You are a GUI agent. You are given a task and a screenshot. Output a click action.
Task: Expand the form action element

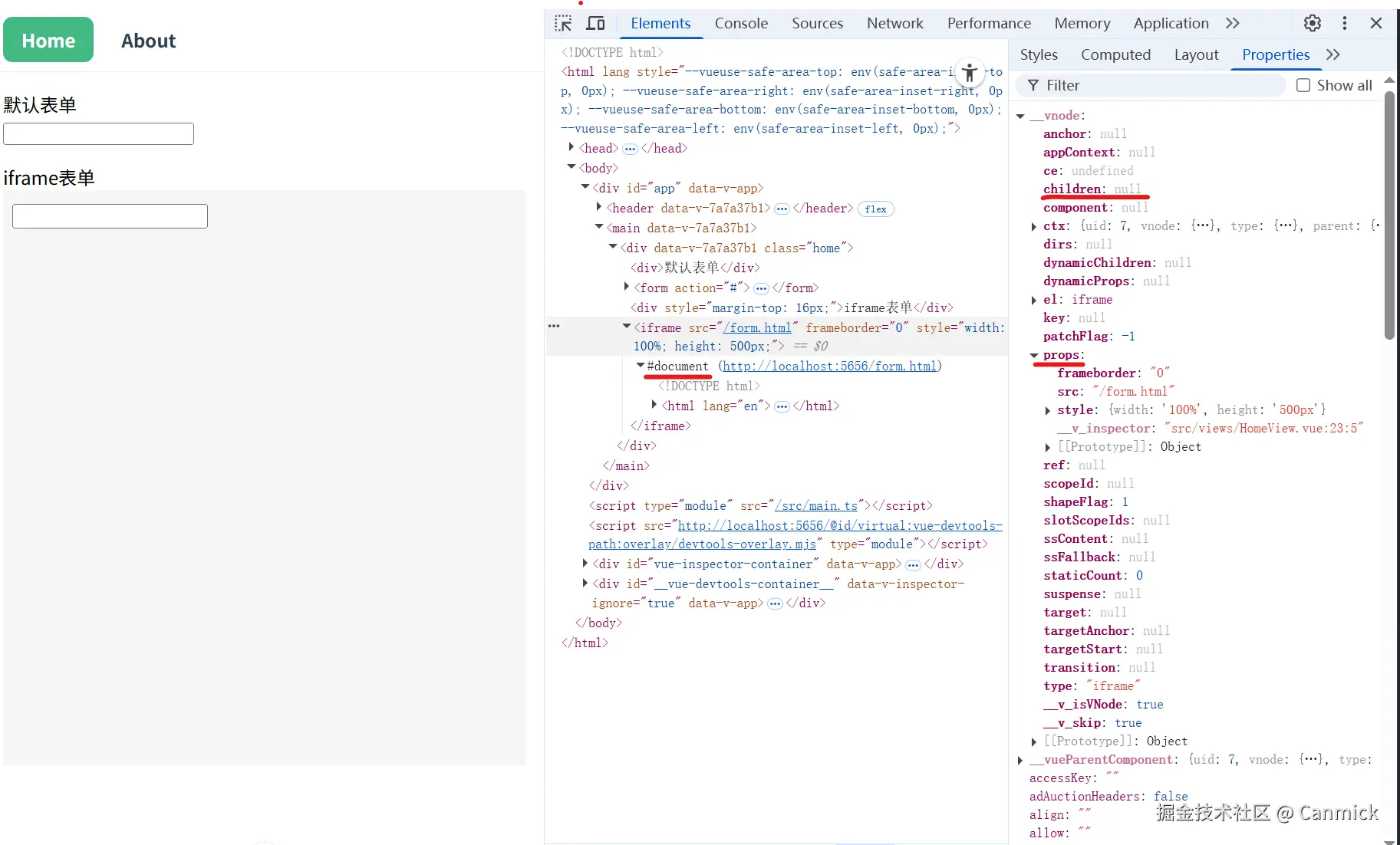pos(627,287)
